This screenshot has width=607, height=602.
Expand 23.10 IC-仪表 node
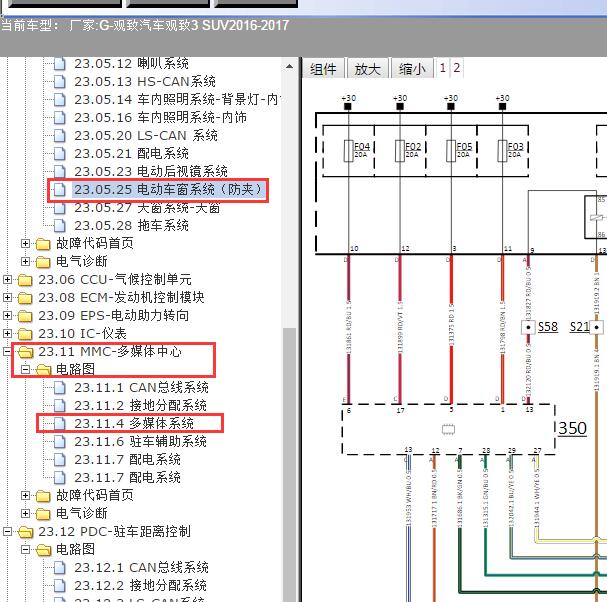[7, 333]
